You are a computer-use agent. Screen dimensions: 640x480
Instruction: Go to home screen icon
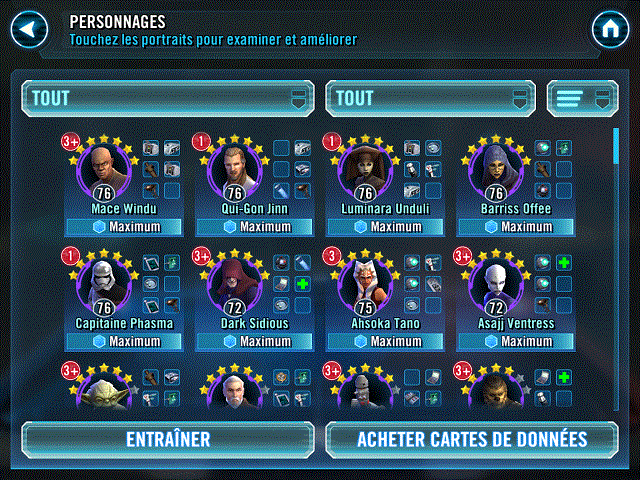click(610, 29)
